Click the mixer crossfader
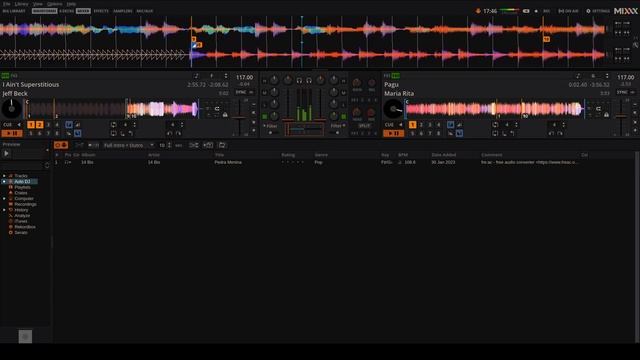Image resolution: width=640 pixels, height=360 pixels. (x=304, y=130)
